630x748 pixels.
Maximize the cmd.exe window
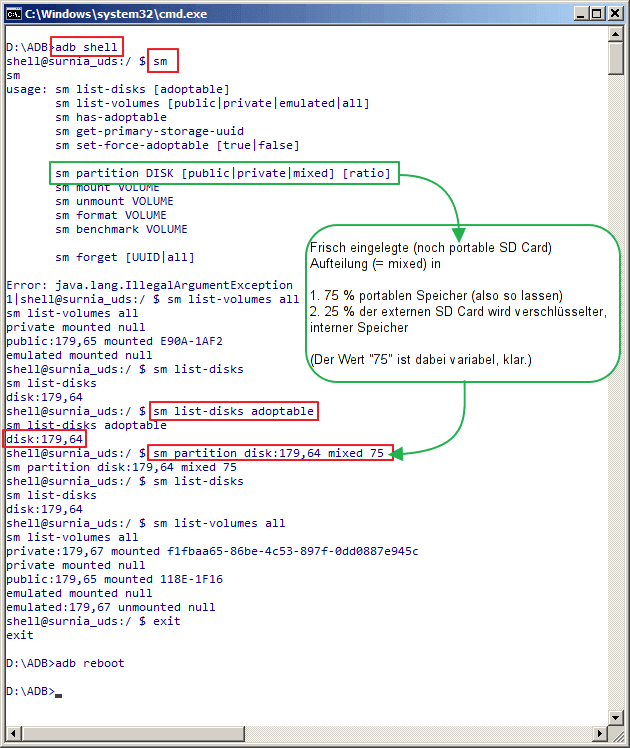(597, 13)
